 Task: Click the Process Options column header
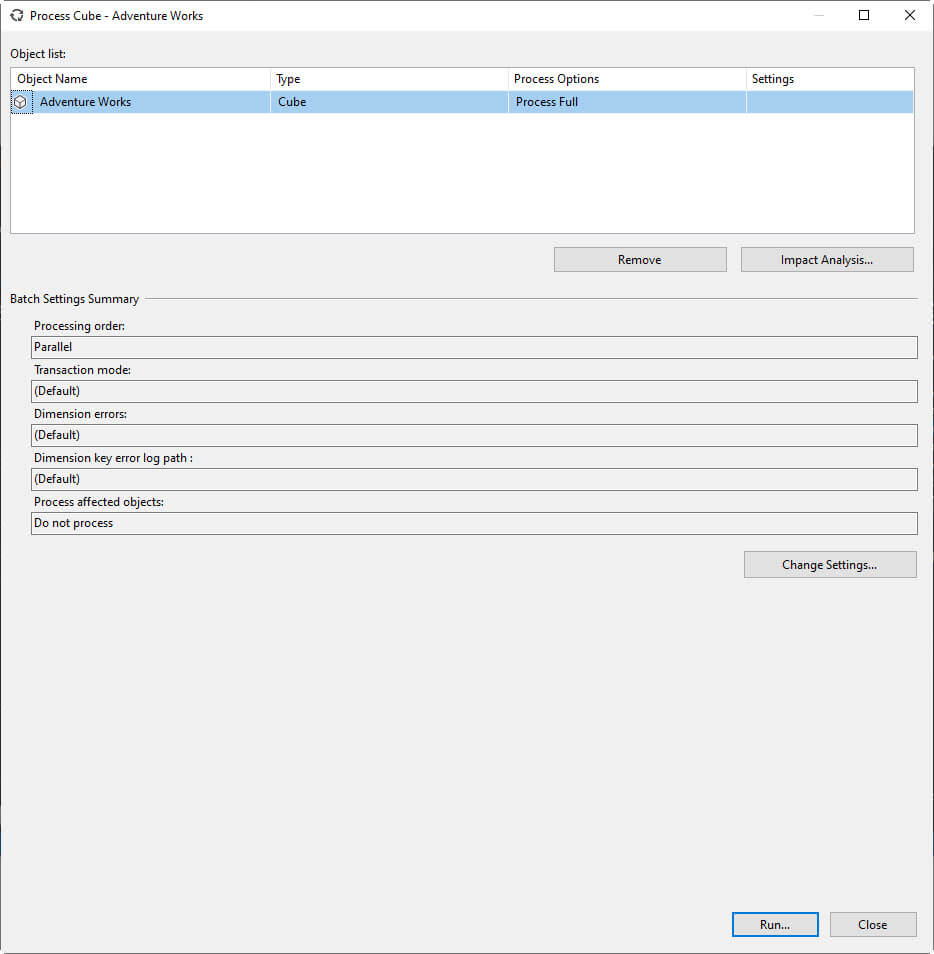coord(627,79)
